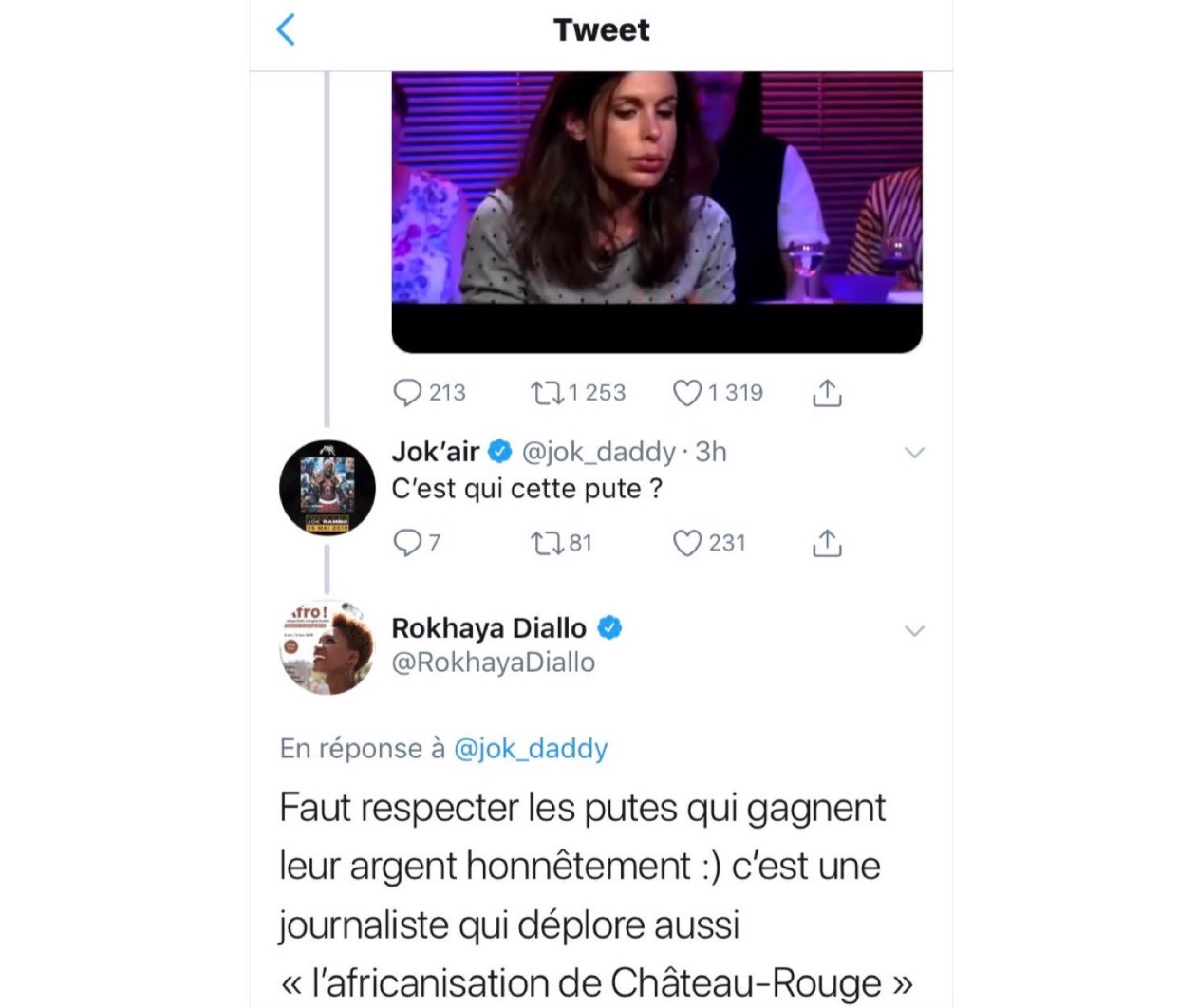This screenshot has height=1008, width=1179.
Task: Tap the Tweet header title
Action: point(602,30)
